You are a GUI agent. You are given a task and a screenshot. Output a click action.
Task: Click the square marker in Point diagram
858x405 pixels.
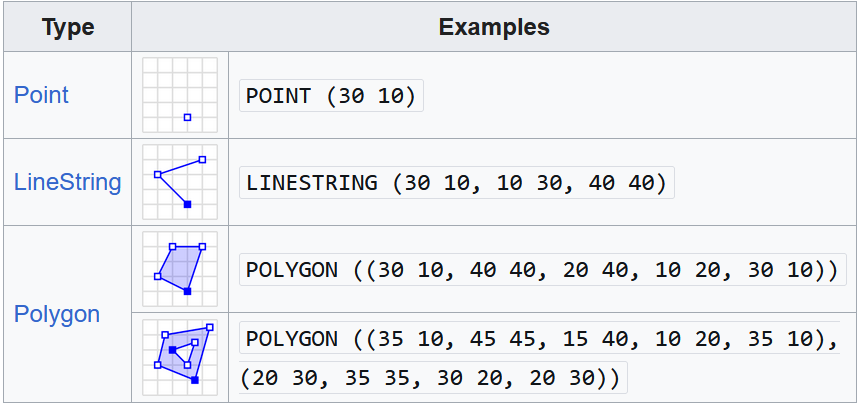[x=187, y=117]
